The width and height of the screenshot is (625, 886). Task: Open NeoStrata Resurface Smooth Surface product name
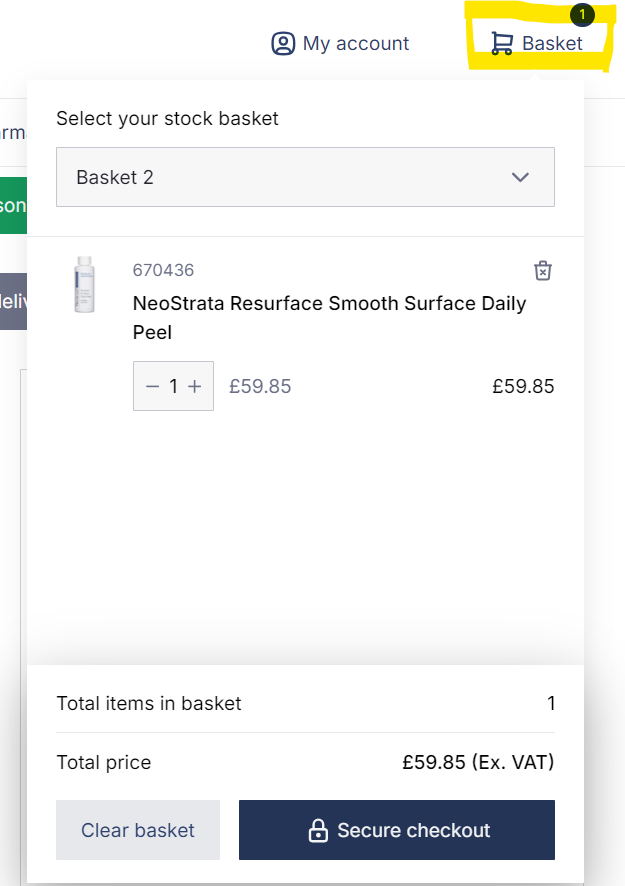[x=329, y=318]
